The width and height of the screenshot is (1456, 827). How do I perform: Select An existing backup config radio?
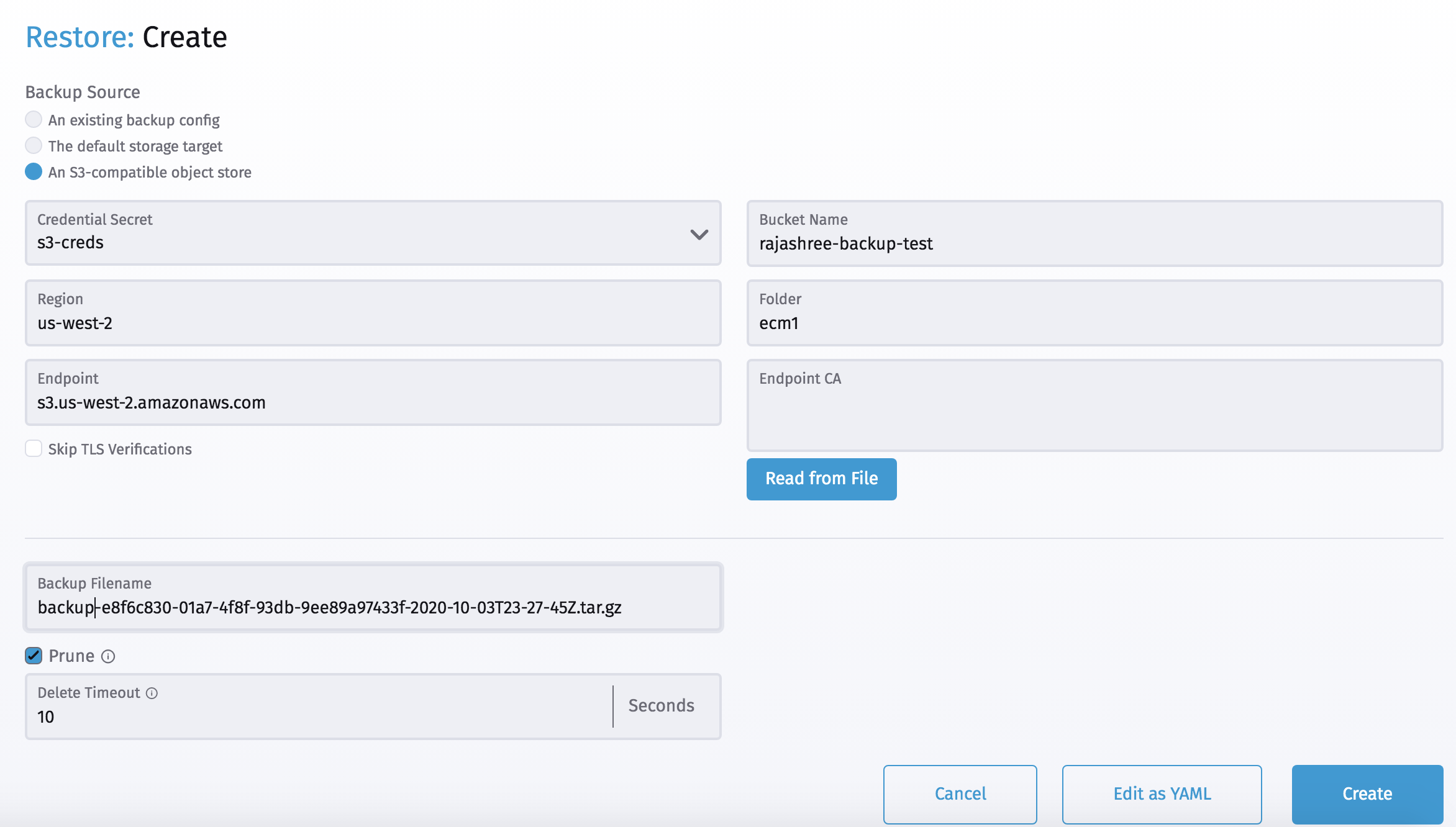click(x=34, y=119)
